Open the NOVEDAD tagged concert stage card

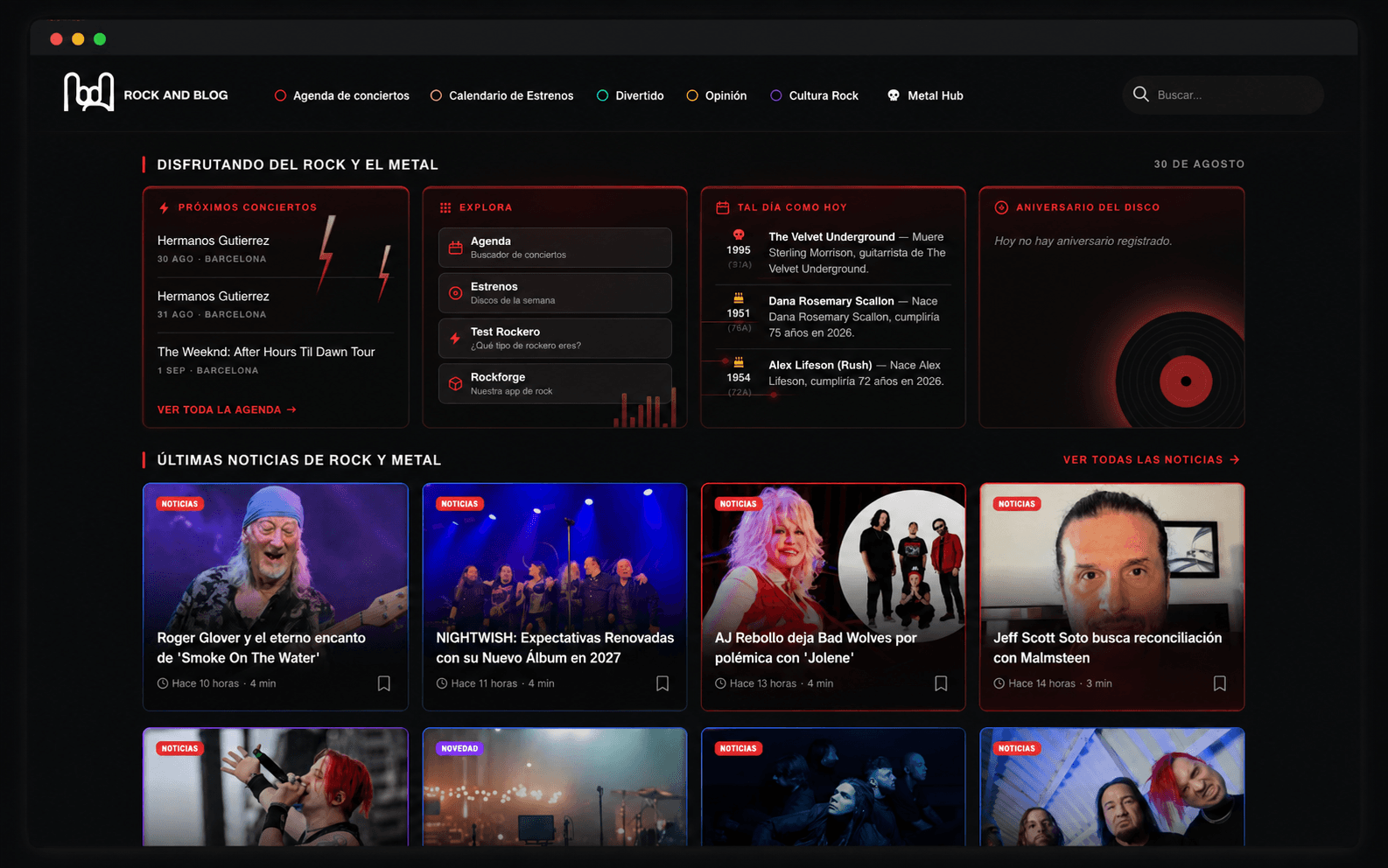click(x=555, y=787)
